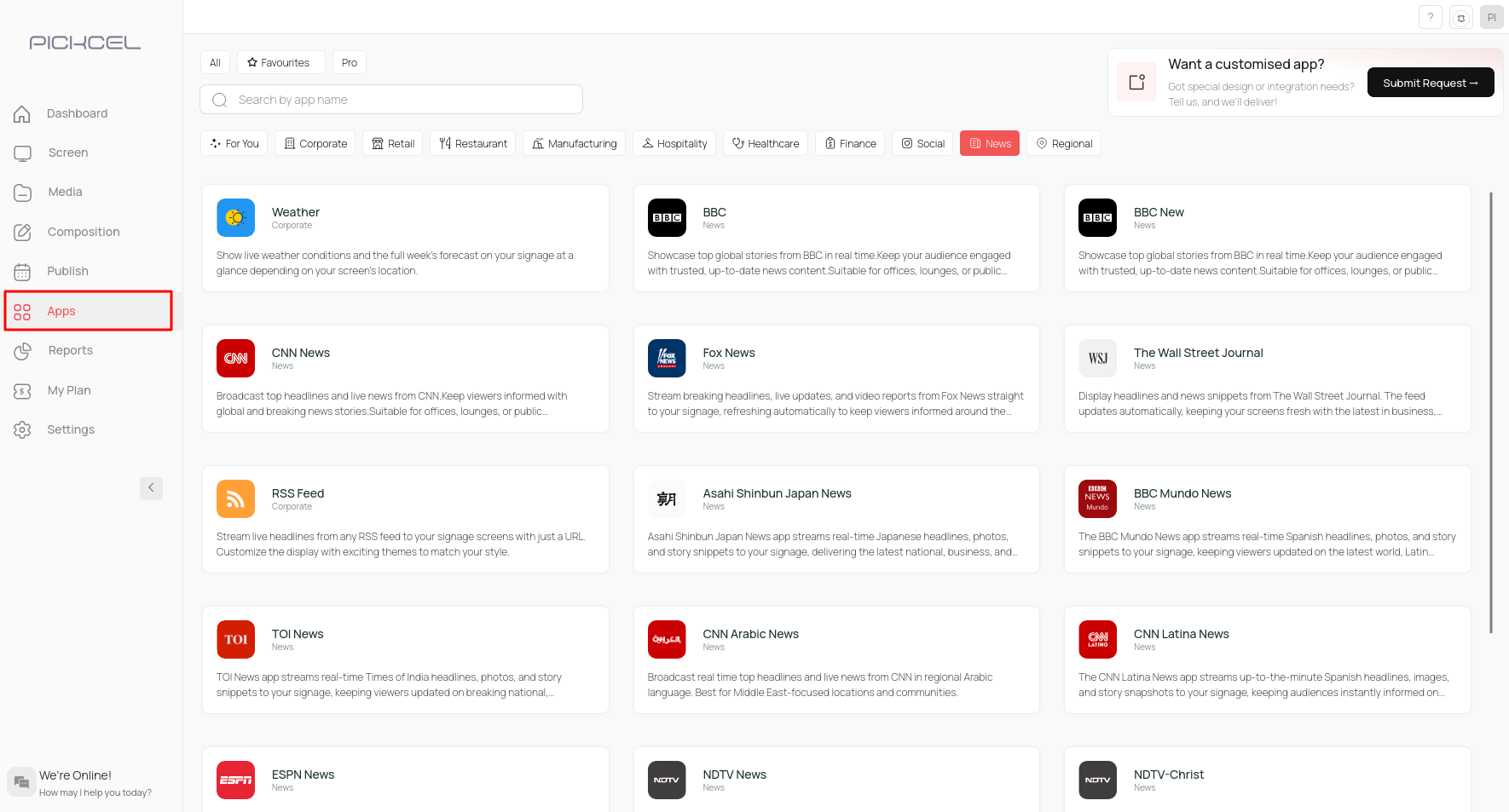The height and width of the screenshot is (812, 1509).
Task: Collapse the sidebar with chevron arrow
Action: (151, 488)
